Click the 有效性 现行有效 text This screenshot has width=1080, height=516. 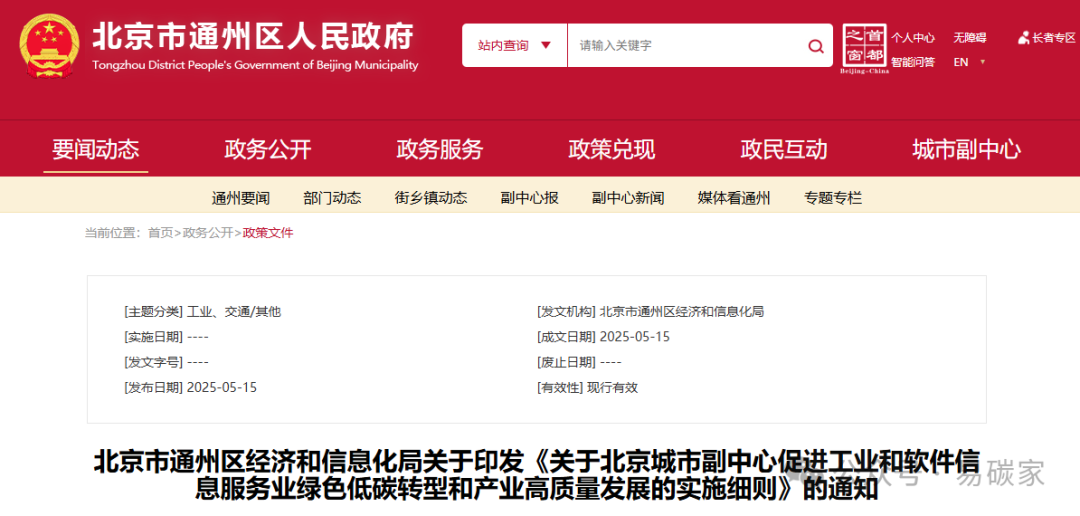click(588, 387)
